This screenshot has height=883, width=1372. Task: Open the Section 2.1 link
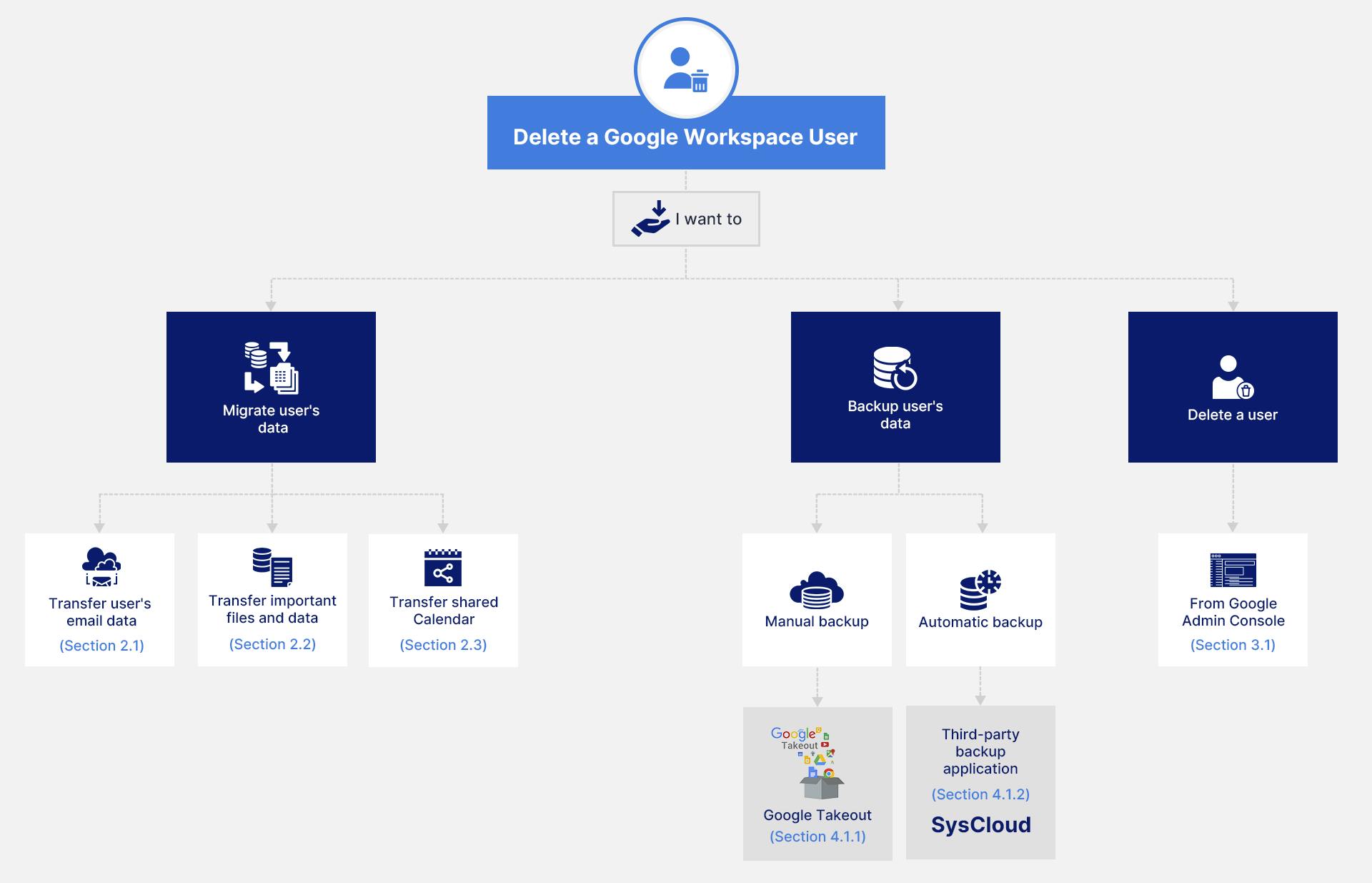tap(101, 646)
